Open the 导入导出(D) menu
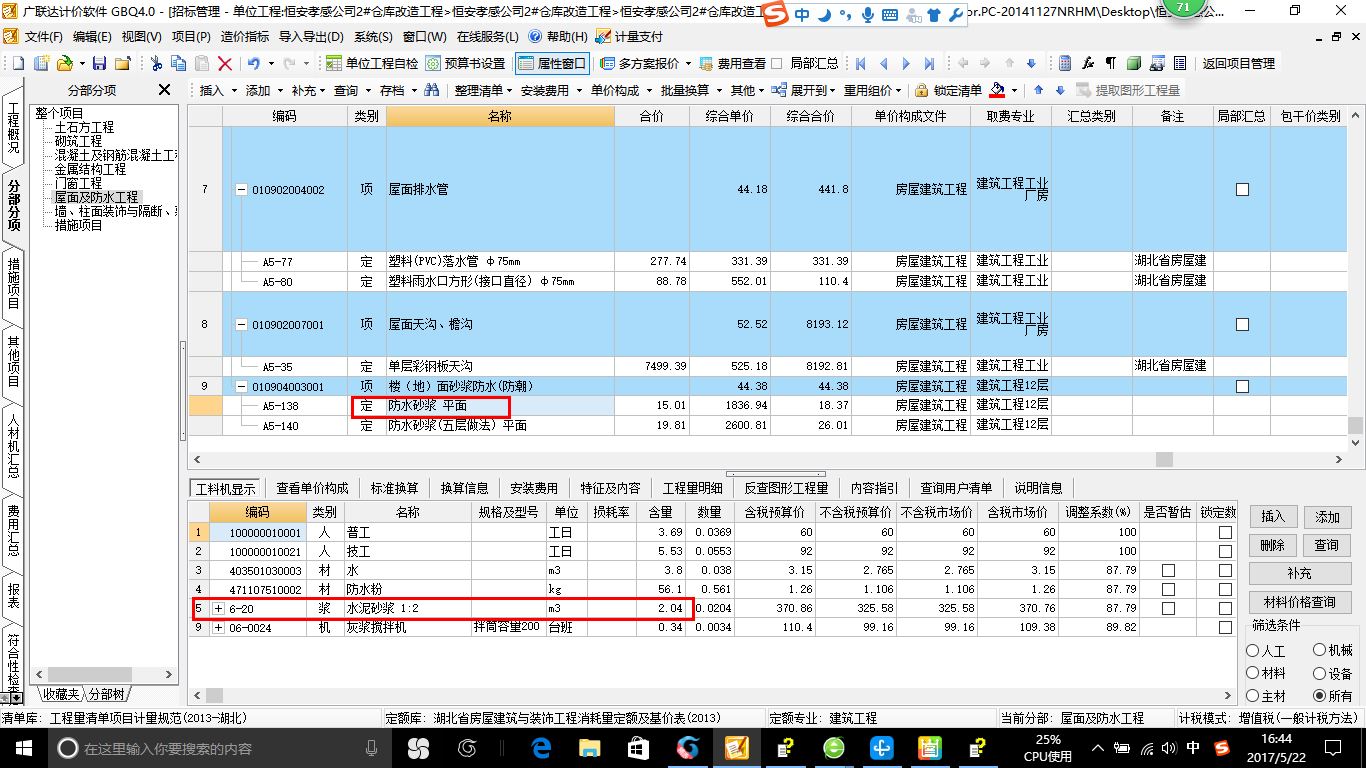1366x768 pixels. click(310, 37)
